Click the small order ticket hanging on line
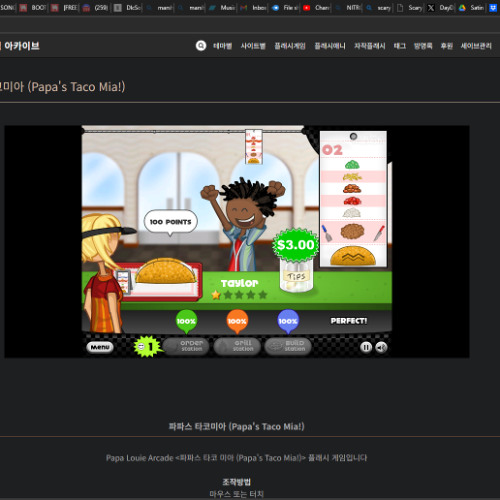The image size is (500, 500). coord(254,147)
